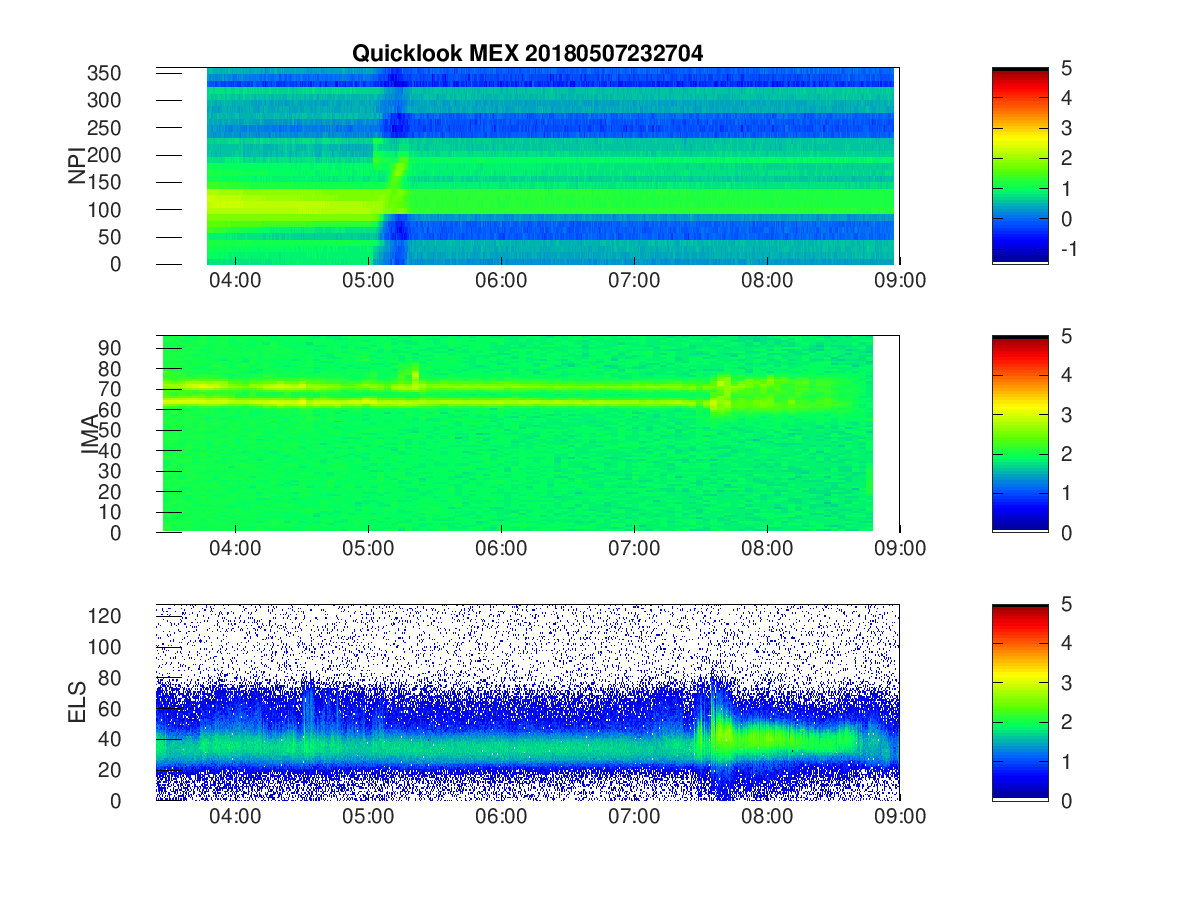
Task: Select the IMA y-axis label
Action: point(90,434)
